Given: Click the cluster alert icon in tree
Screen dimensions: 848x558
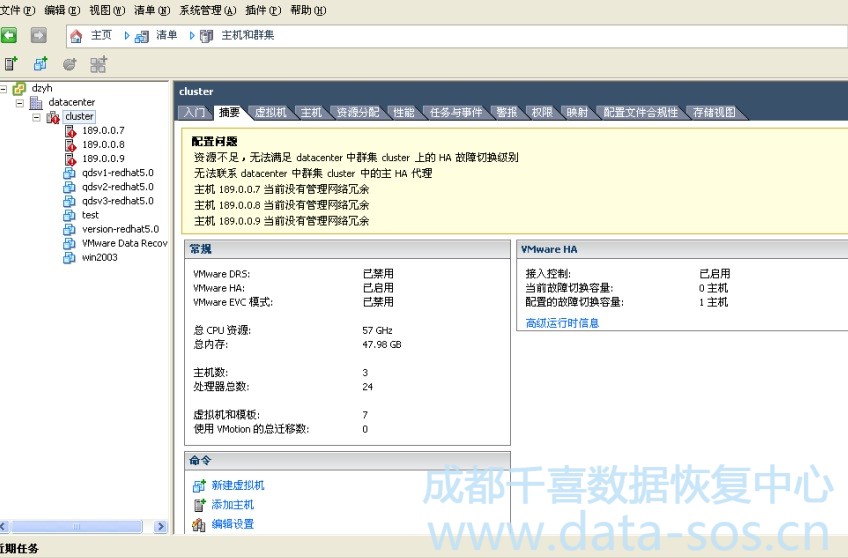Looking at the screenshot, I should click(x=53, y=117).
